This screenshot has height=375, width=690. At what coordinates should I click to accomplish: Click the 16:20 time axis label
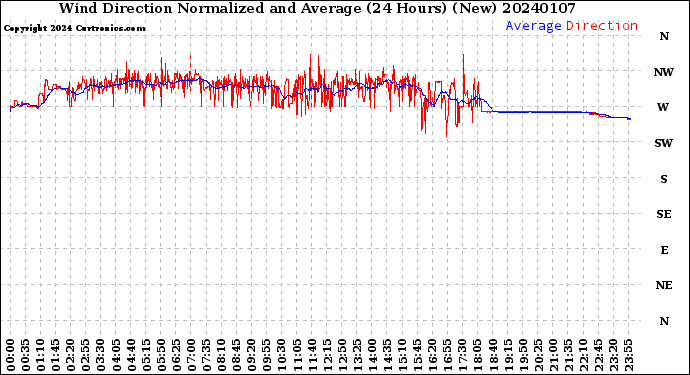[433, 355]
